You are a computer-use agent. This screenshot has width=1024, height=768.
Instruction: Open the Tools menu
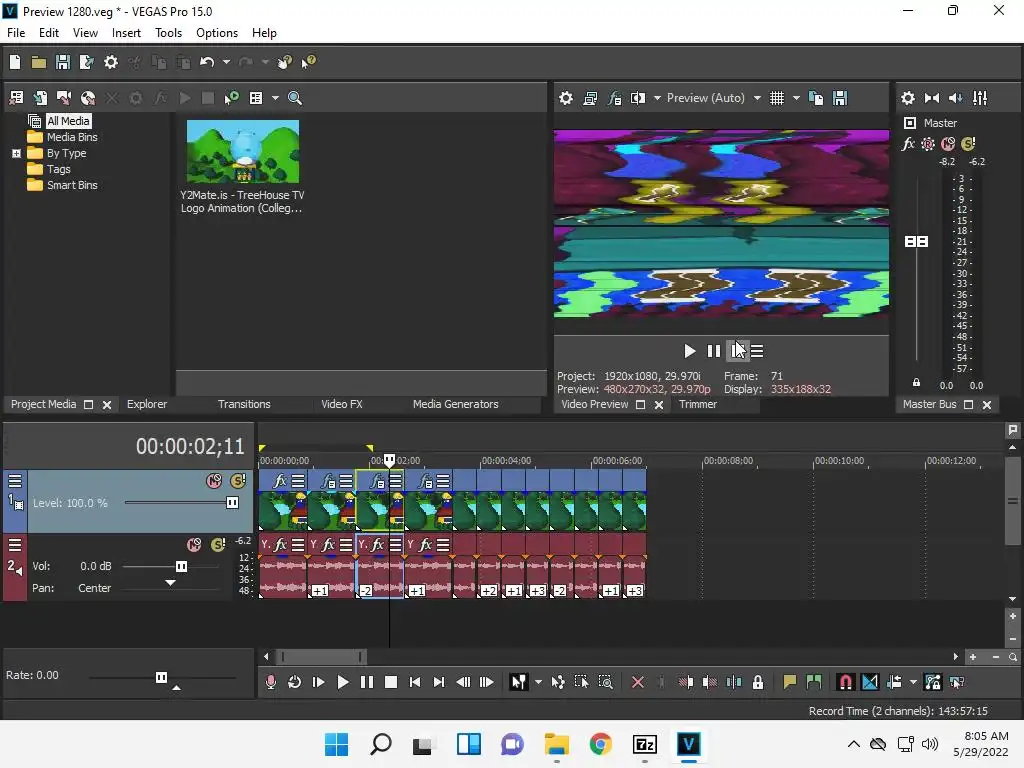(168, 33)
